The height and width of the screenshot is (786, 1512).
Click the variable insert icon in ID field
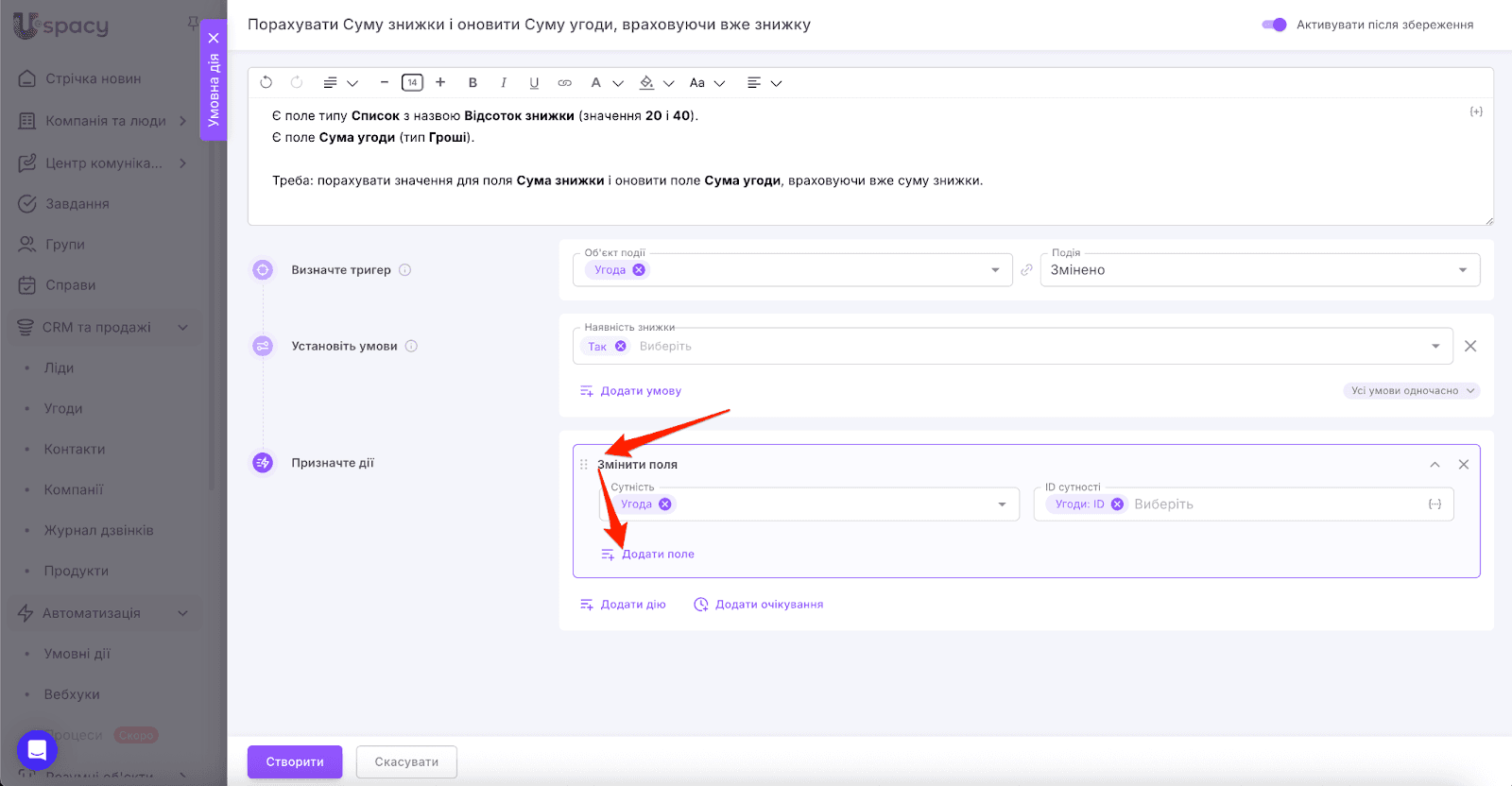(x=1435, y=504)
